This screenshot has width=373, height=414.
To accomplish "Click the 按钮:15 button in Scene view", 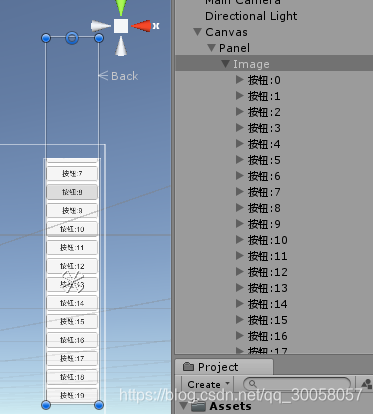I will click(72, 321).
